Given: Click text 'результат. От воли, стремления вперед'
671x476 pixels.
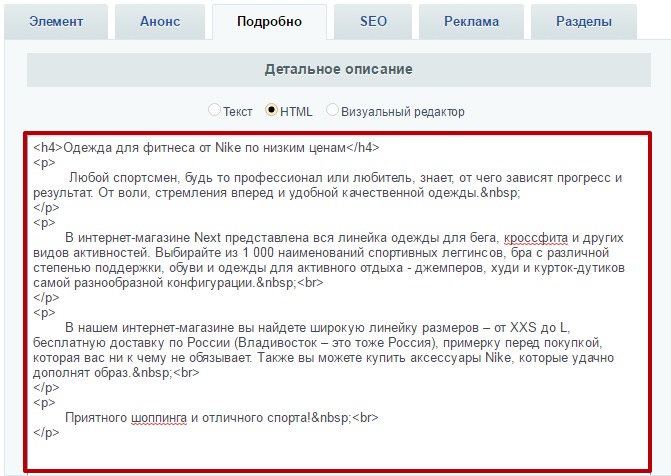Looking at the screenshot, I should [x=154, y=193].
